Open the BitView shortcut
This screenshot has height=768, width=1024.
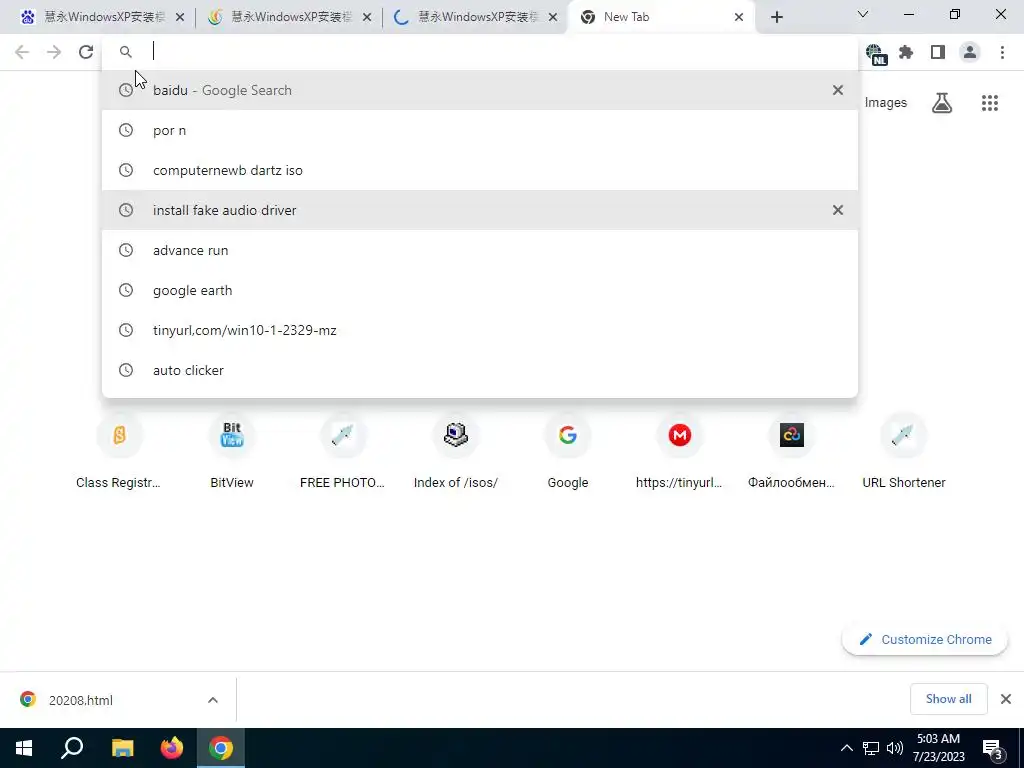click(232, 451)
